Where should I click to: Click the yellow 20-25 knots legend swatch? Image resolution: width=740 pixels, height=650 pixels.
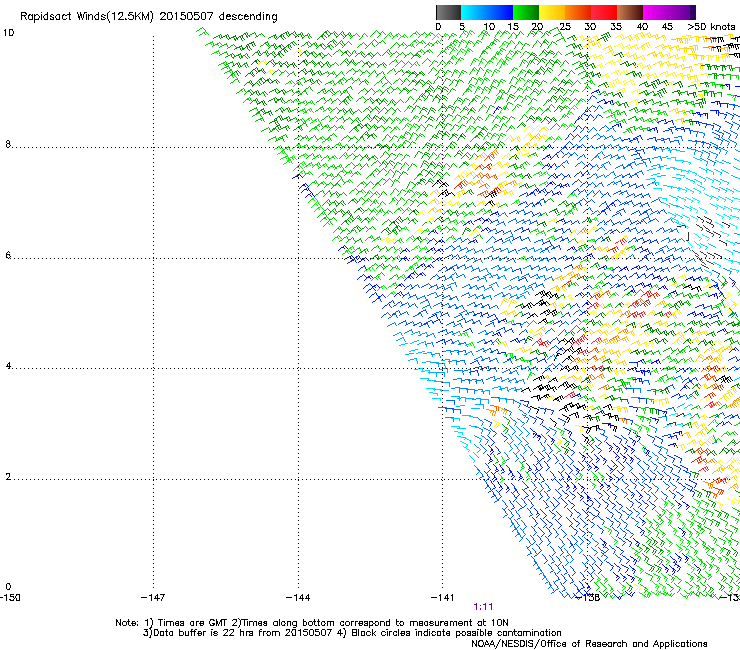tap(552, 12)
